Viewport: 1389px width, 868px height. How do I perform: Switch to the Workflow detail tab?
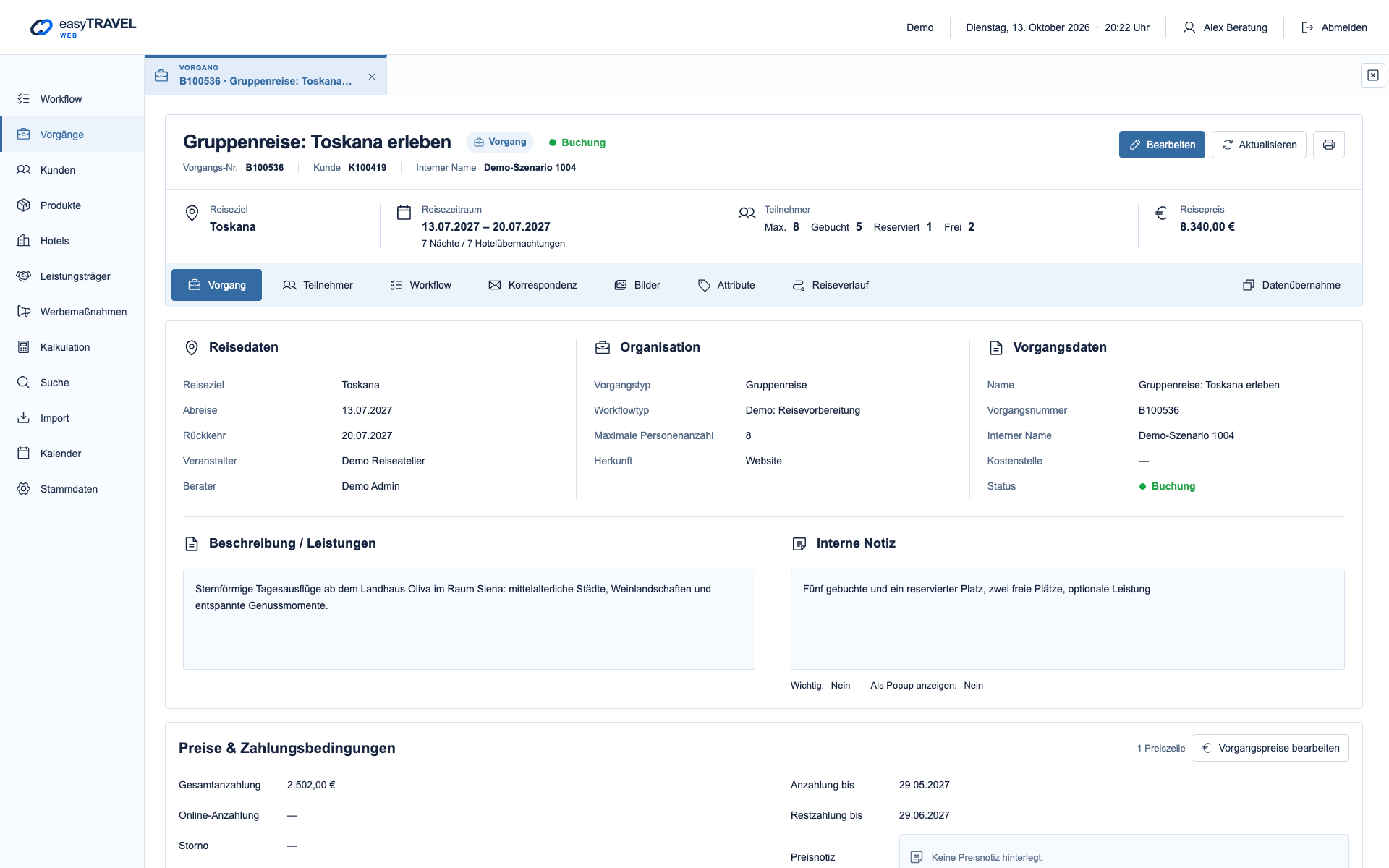coord(420,285)
